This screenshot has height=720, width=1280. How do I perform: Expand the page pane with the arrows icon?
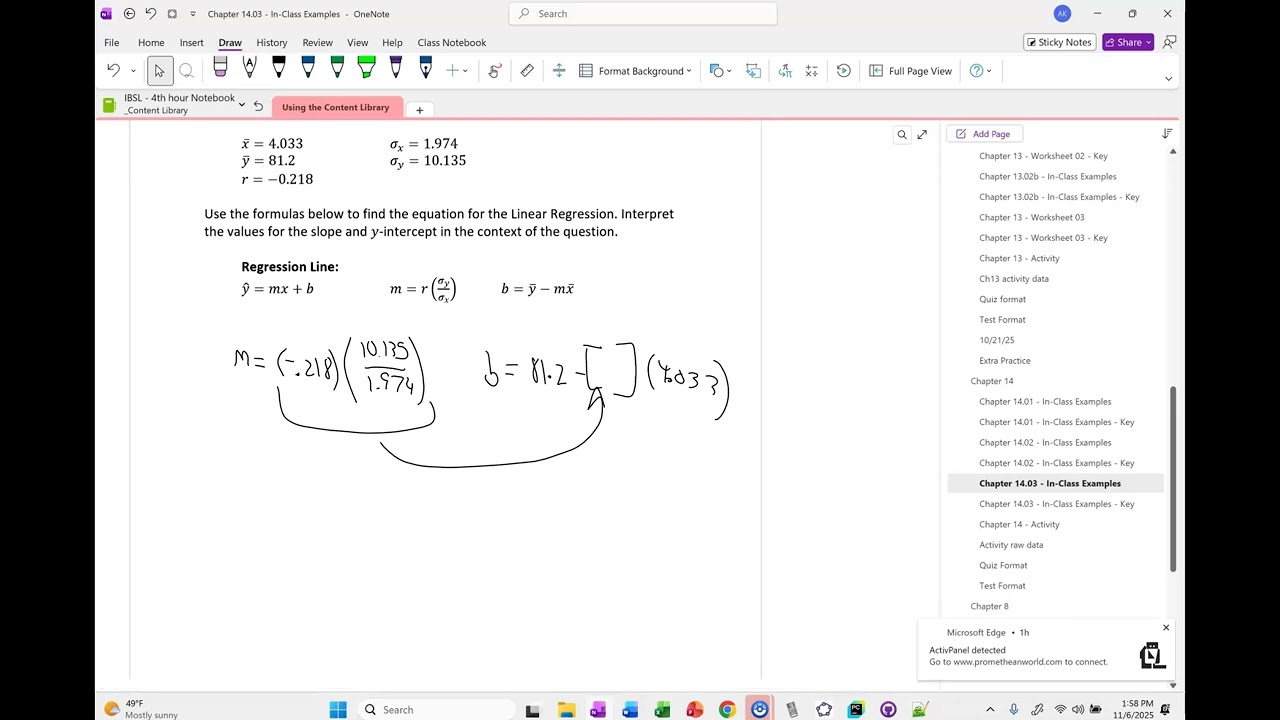[922, 134]
